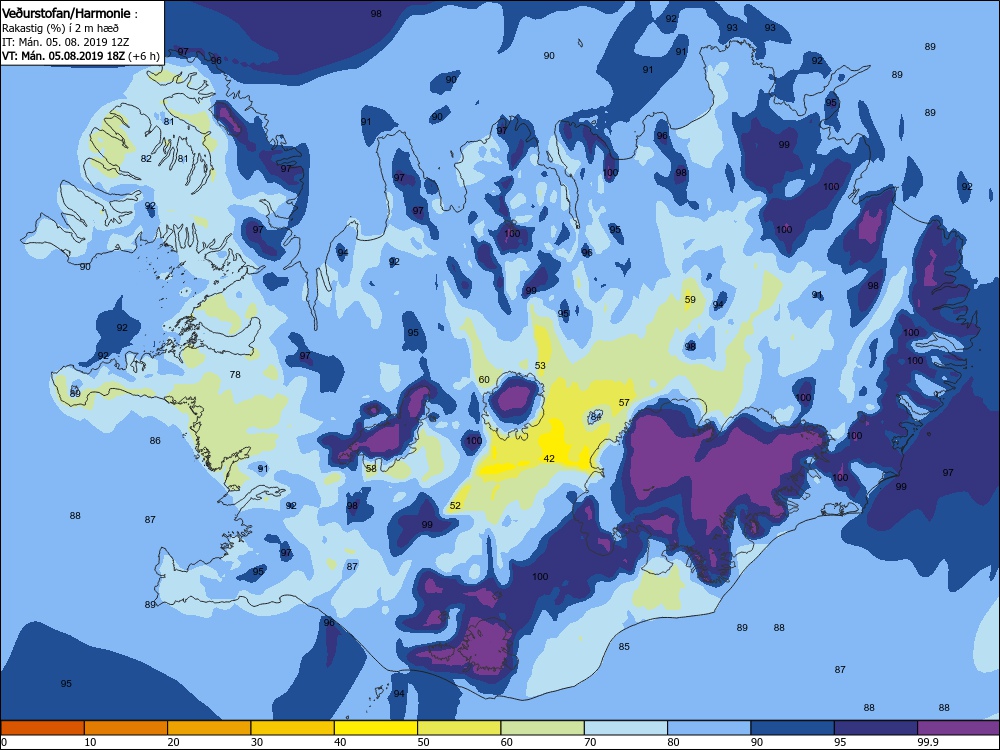Click the humidity value 42 on the map
The height and width of the screenshot is (750, 1000).
pos(549,459)
